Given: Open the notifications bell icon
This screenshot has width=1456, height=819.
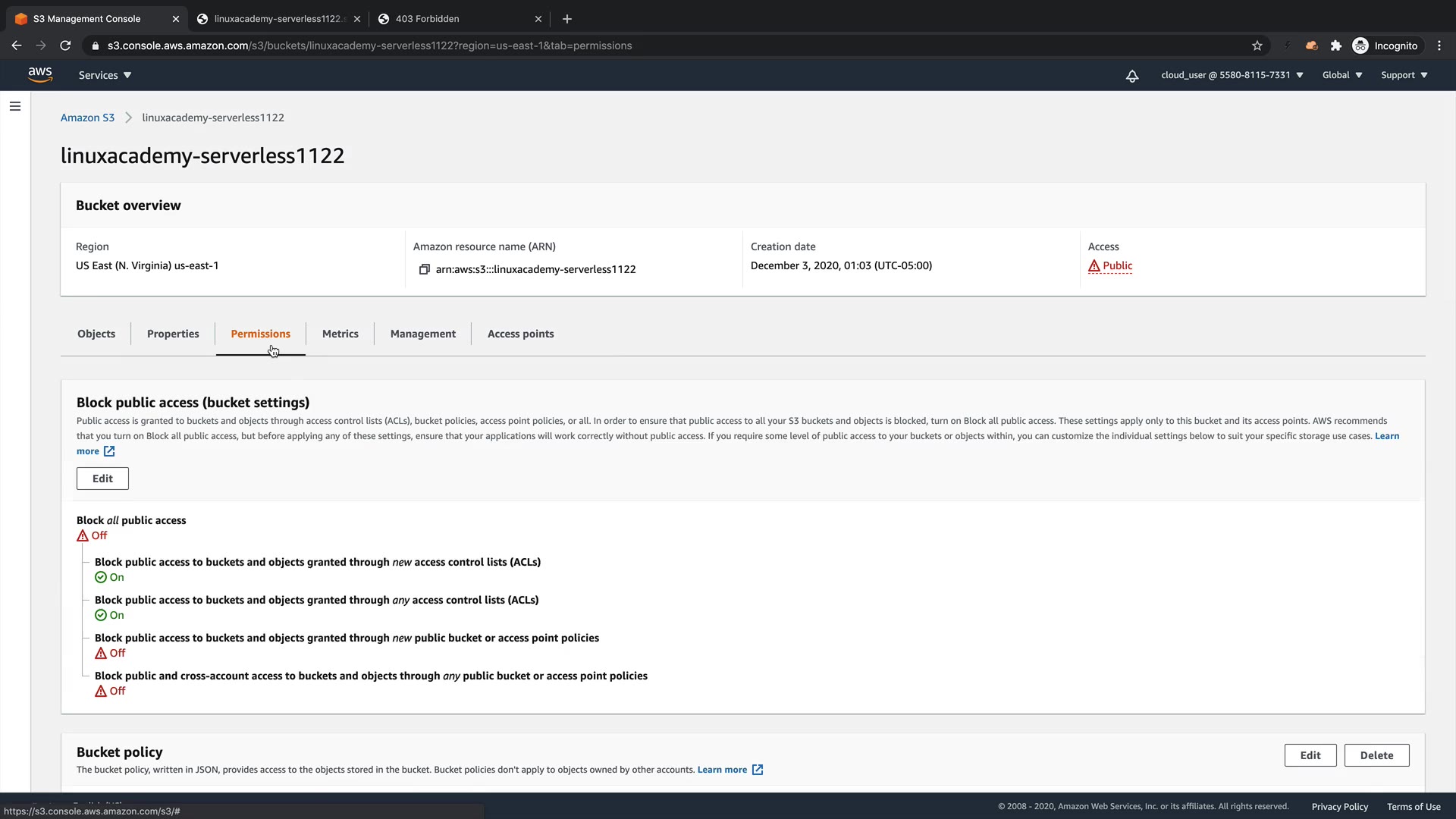Looking at the screenshot, I should click(x=1131, y=76).
